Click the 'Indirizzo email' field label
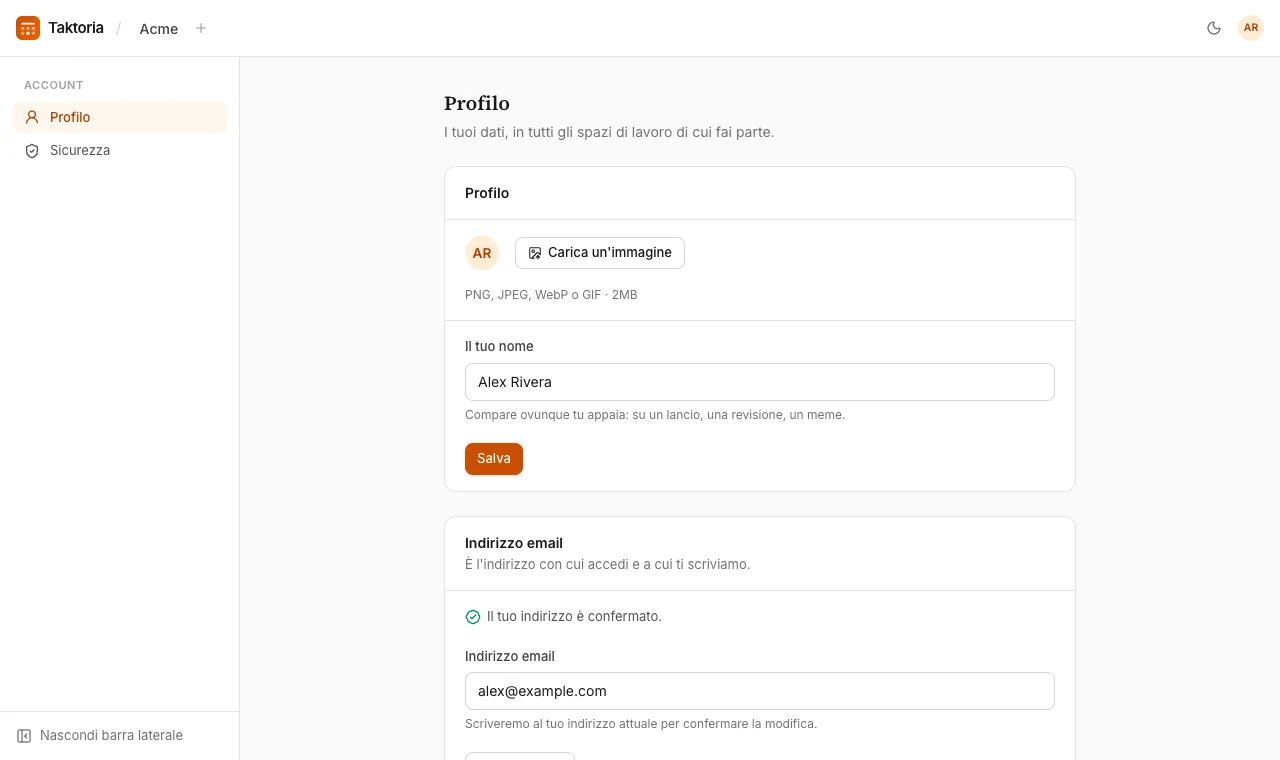 pos(510,656)
